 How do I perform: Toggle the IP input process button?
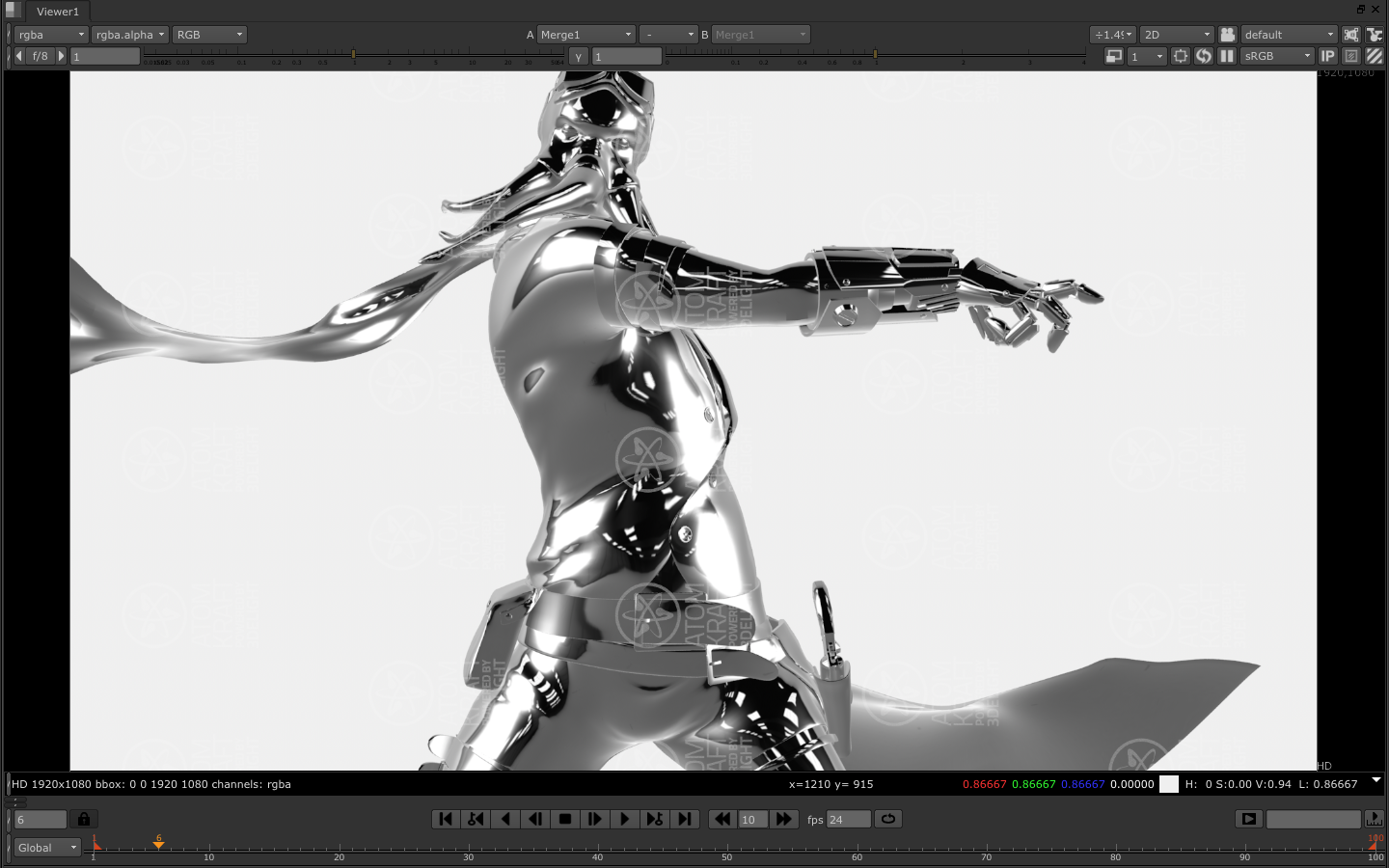click(x=1327, y=56)
